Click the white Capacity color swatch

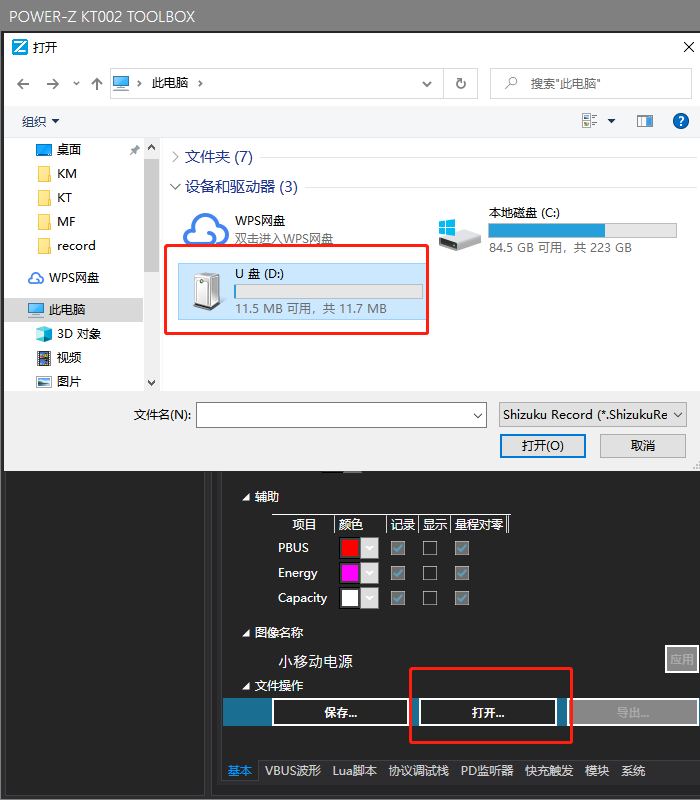349,598
